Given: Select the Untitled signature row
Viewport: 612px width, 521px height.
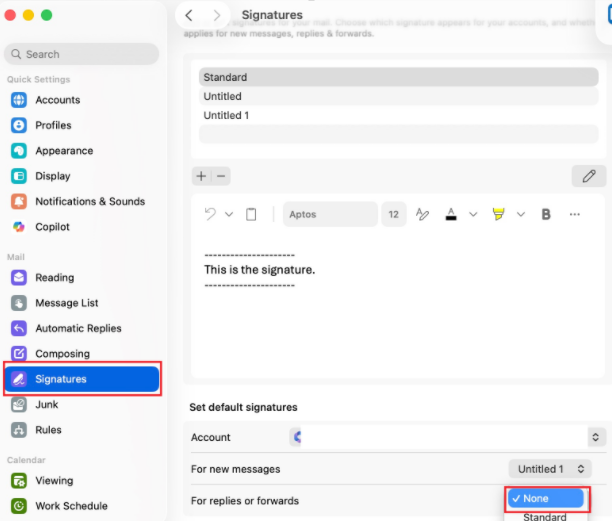Looking at the screenshot, I should click(x=399, y=96).
